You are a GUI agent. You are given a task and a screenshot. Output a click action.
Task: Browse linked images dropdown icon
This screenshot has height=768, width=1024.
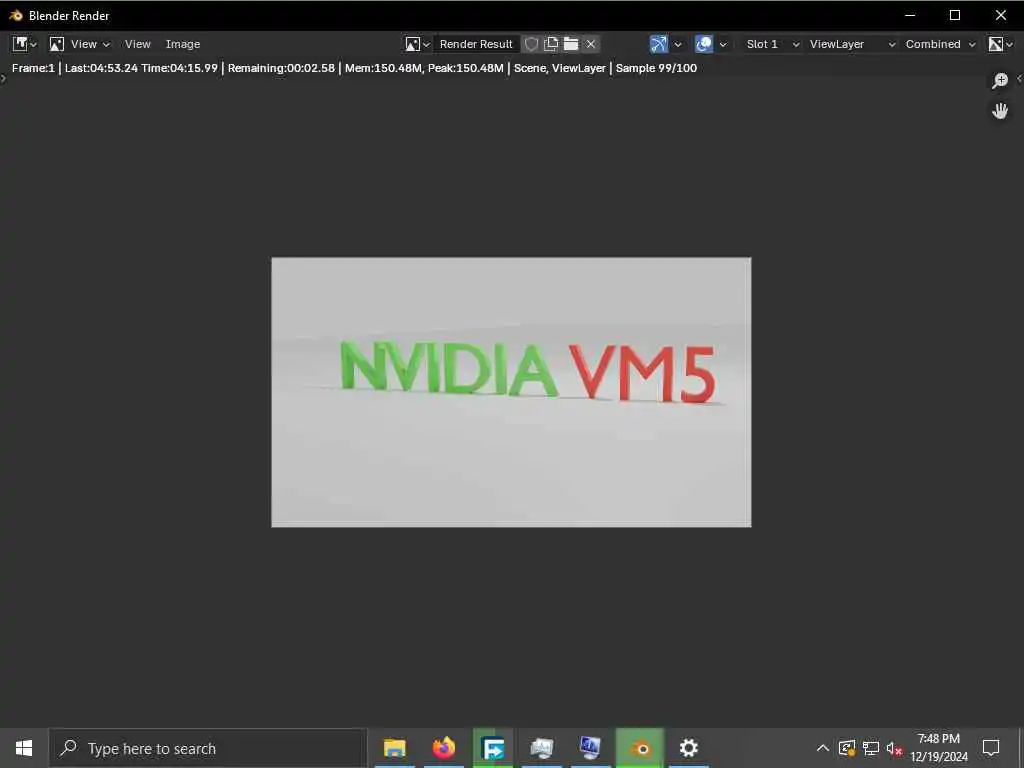(417, 44)
